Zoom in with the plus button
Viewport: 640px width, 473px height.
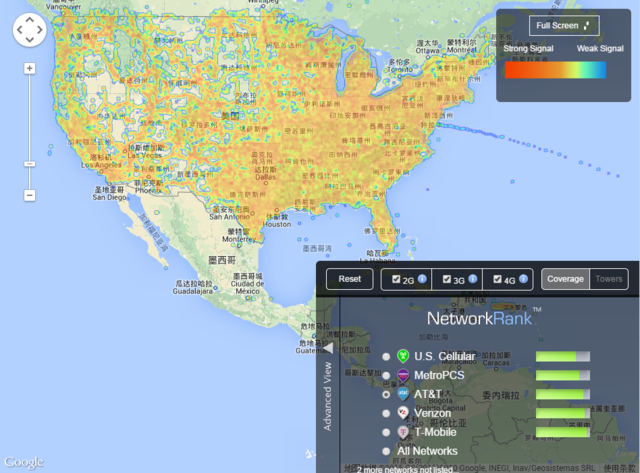(x=29, y=69)
